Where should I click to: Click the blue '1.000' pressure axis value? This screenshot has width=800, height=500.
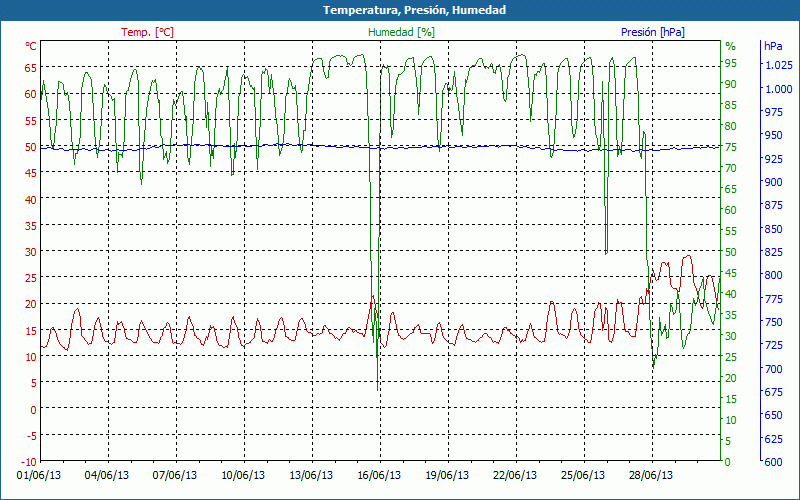point(779,89)
